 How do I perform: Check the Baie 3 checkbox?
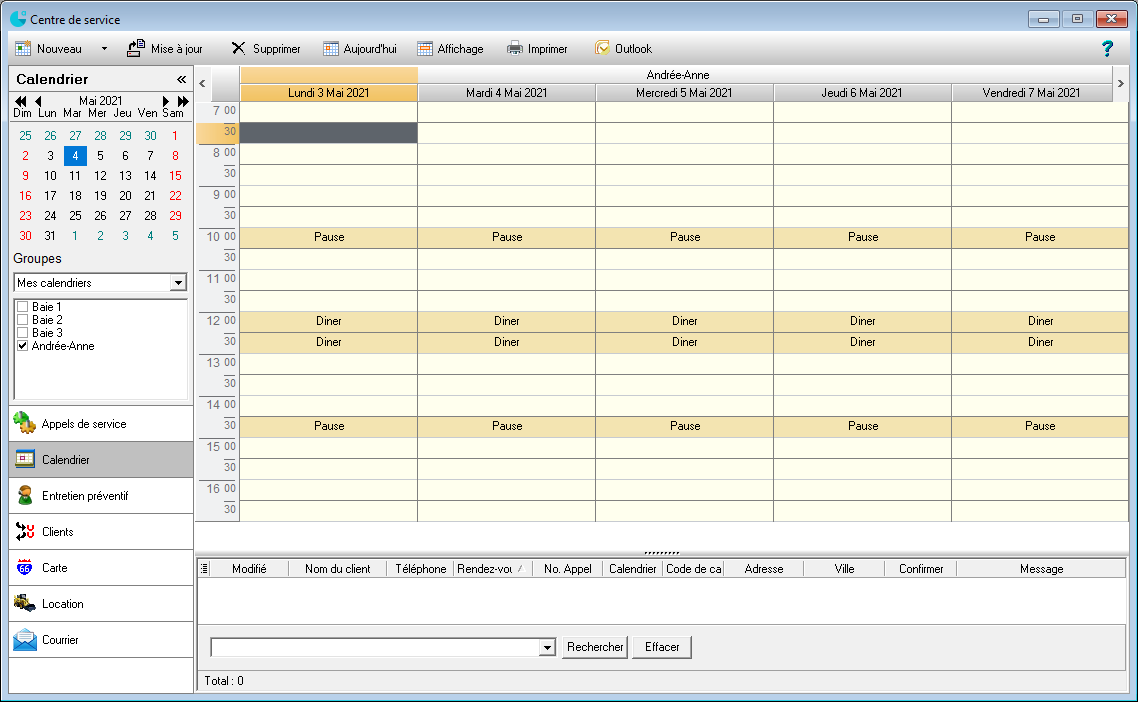tap(22, 332)
